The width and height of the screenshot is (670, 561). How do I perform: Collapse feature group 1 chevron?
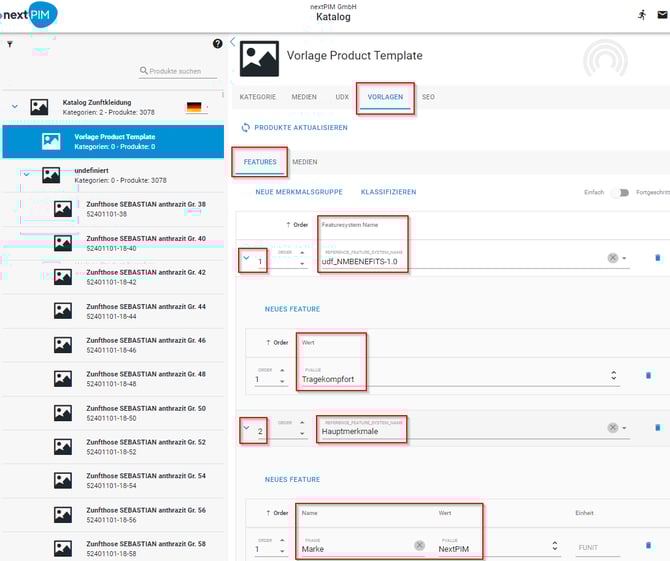[x=246, y=258]
